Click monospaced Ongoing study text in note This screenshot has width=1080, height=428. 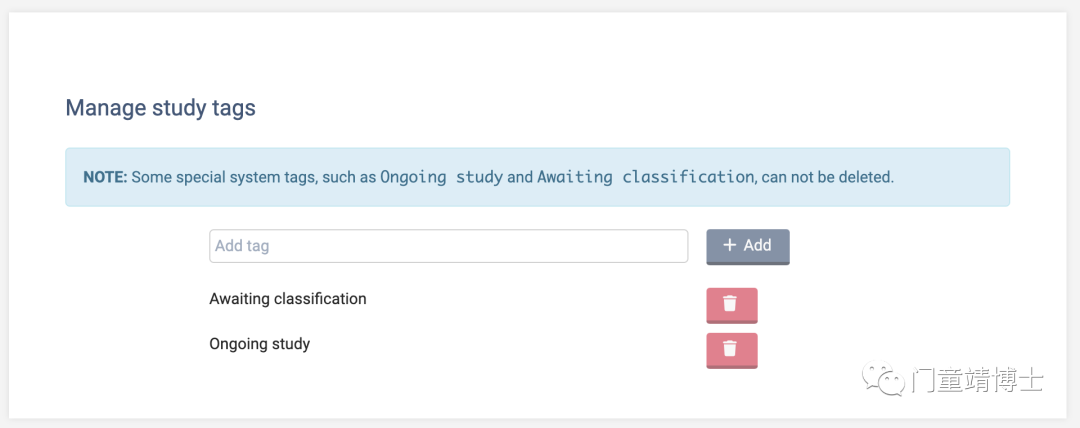[x=442, y=176]
